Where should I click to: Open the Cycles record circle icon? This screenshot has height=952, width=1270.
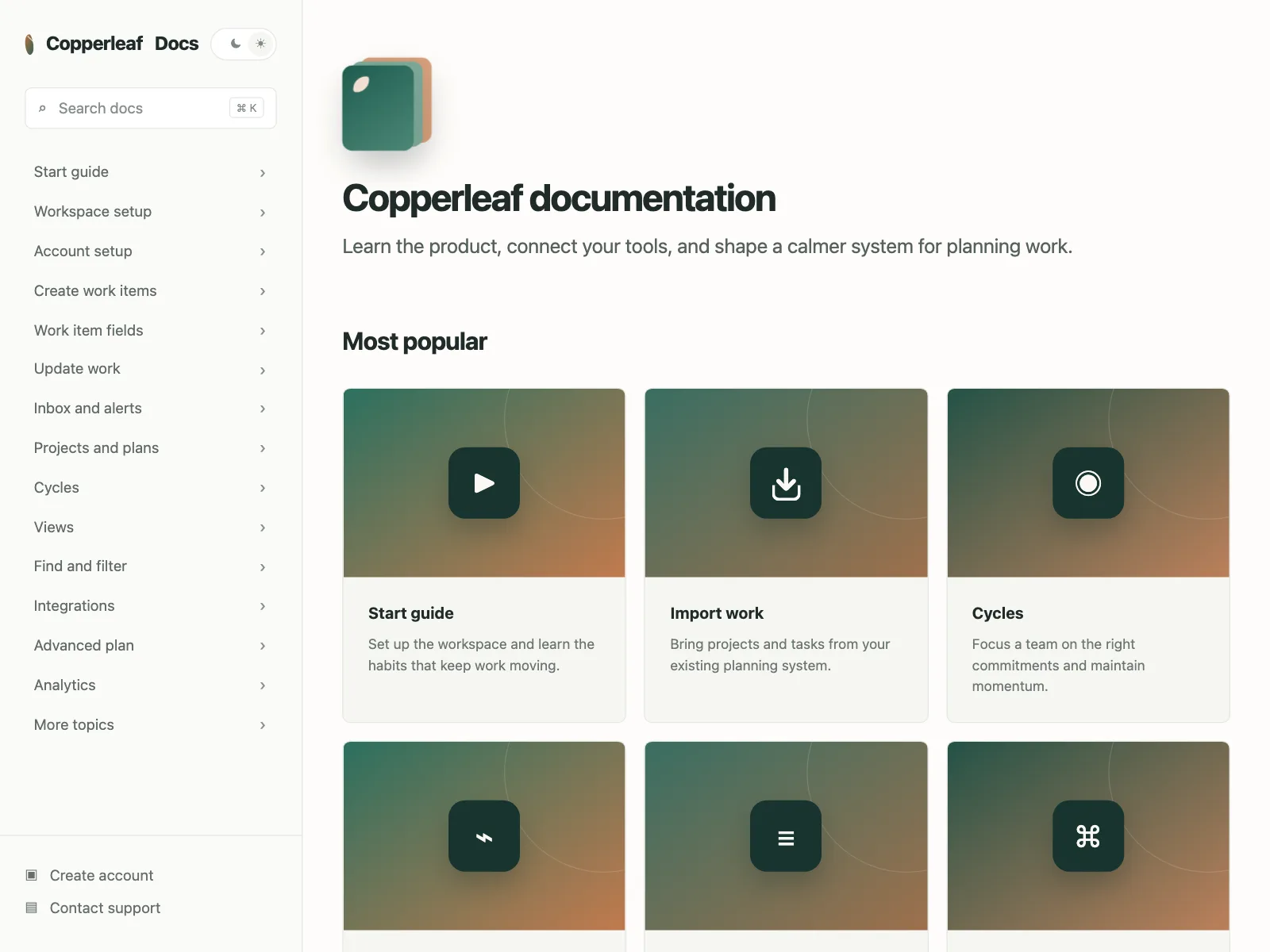tap(1088, 483)
